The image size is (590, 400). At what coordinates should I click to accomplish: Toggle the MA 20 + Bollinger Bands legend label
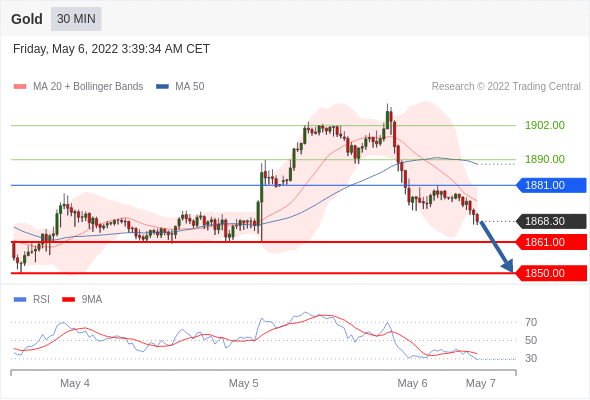[88, 87]
